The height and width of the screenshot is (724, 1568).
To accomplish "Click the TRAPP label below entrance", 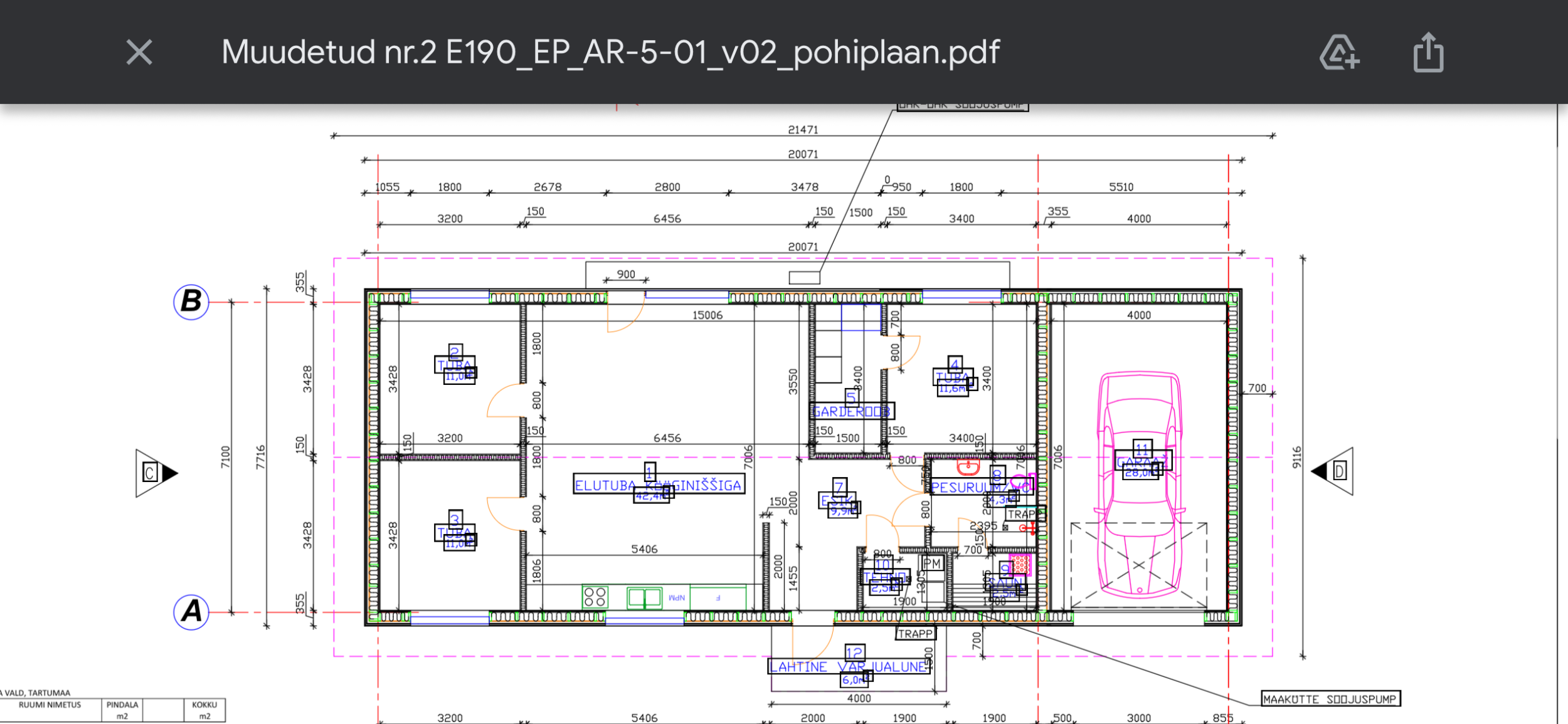I will 915,634.
